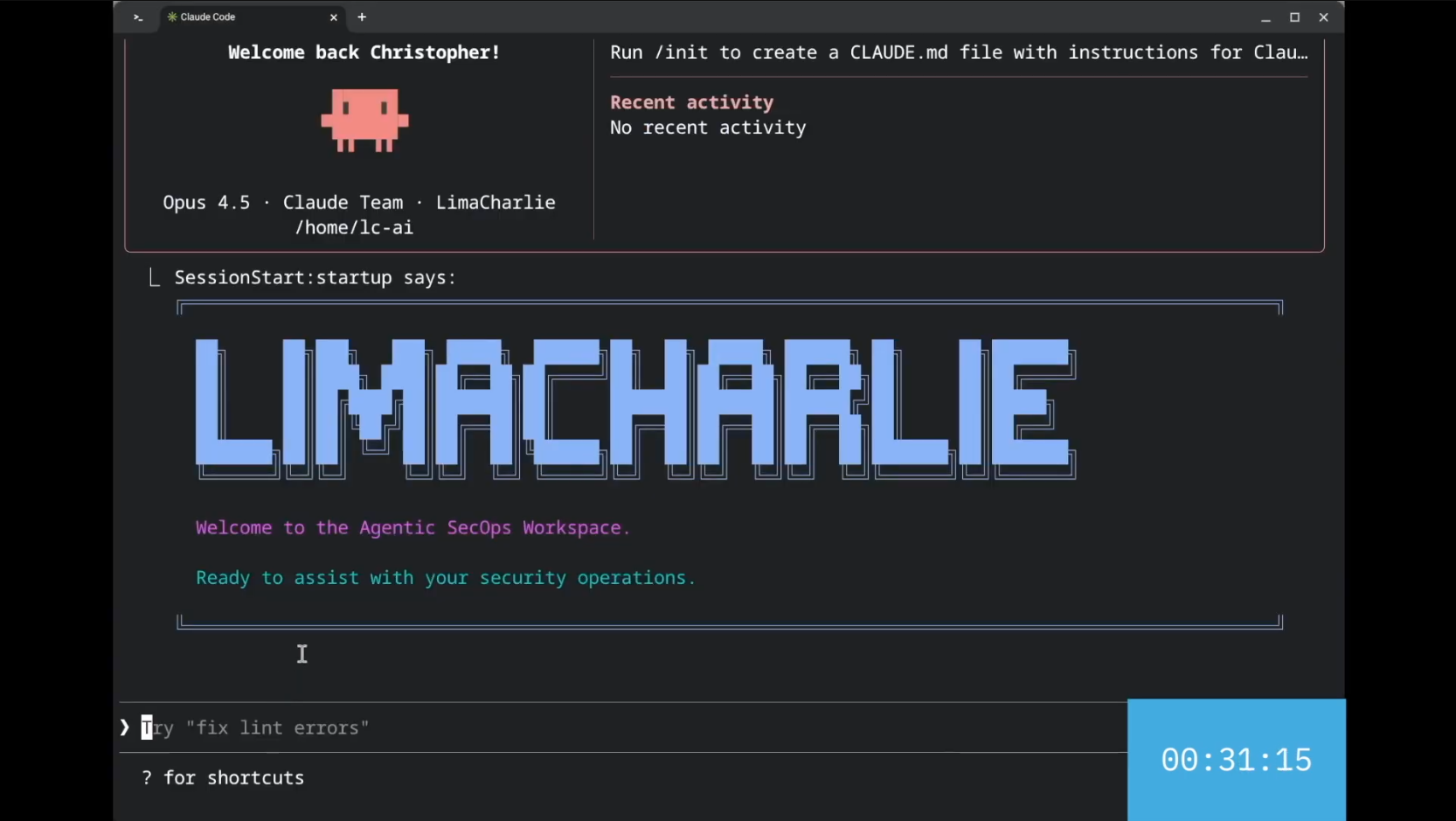Click the "SessionStart:startup says:" line
Screen dimensions: 1456x821
315,278
